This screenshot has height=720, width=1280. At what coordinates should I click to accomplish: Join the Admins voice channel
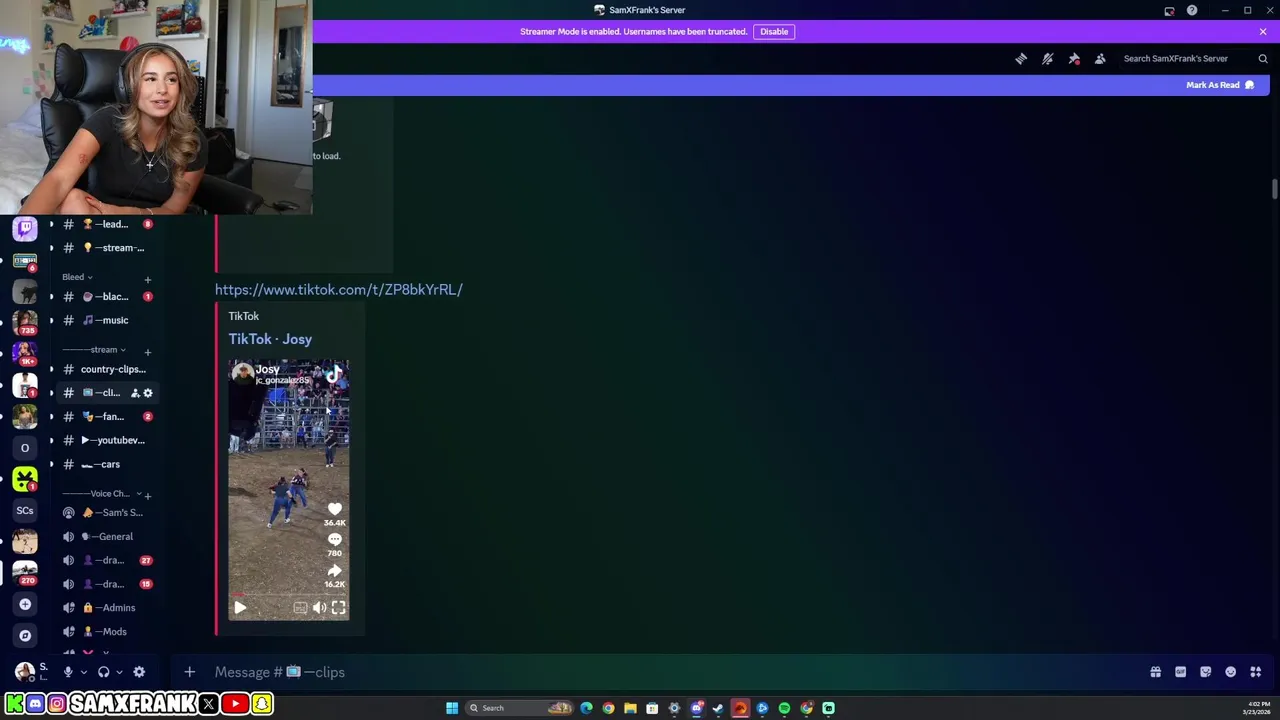(107, 608)
